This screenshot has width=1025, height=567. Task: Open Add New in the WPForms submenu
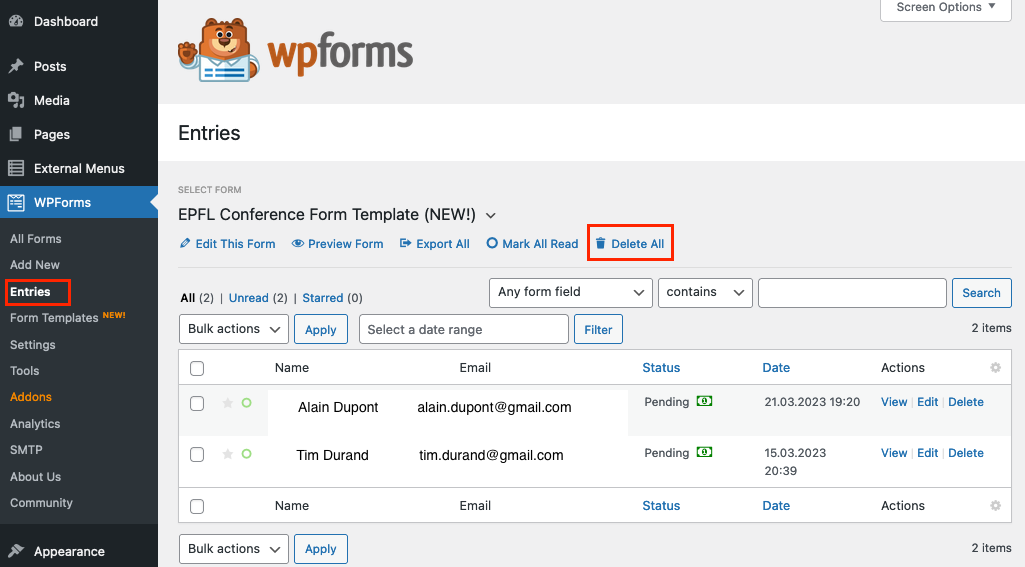pyautogui.click(x=35, y=265)
